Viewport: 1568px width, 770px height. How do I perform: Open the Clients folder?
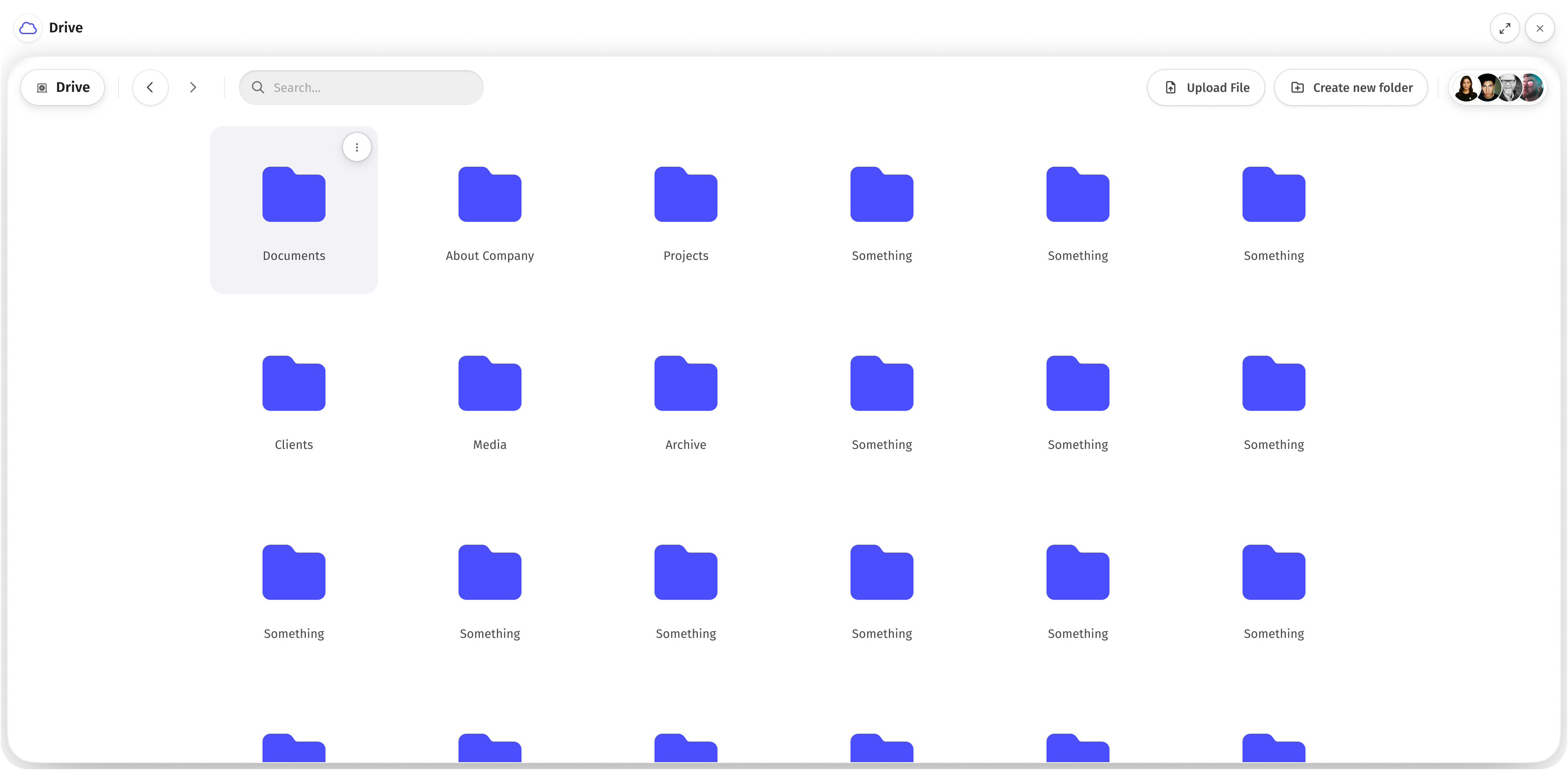294,384
